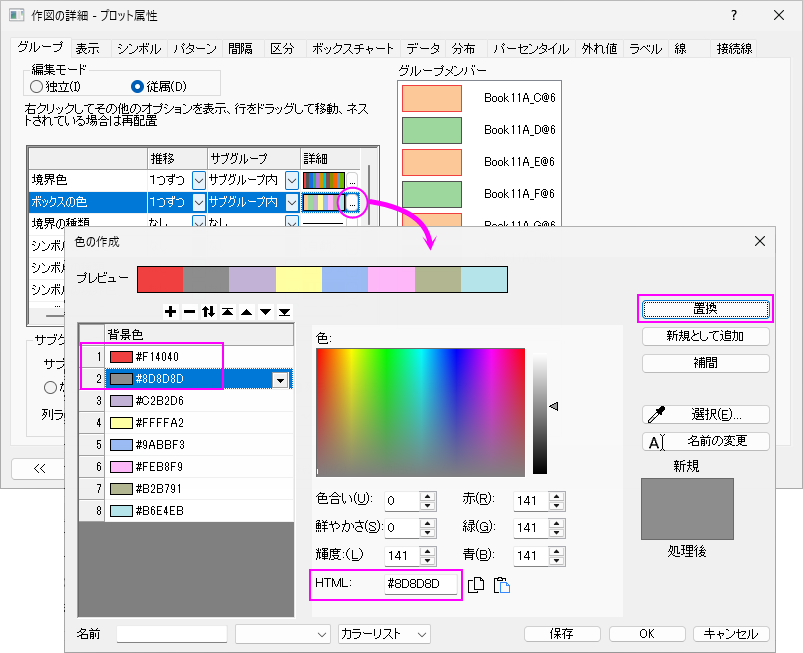
Task: Click the luminance slider bar
Action: (x=540, y=413)
